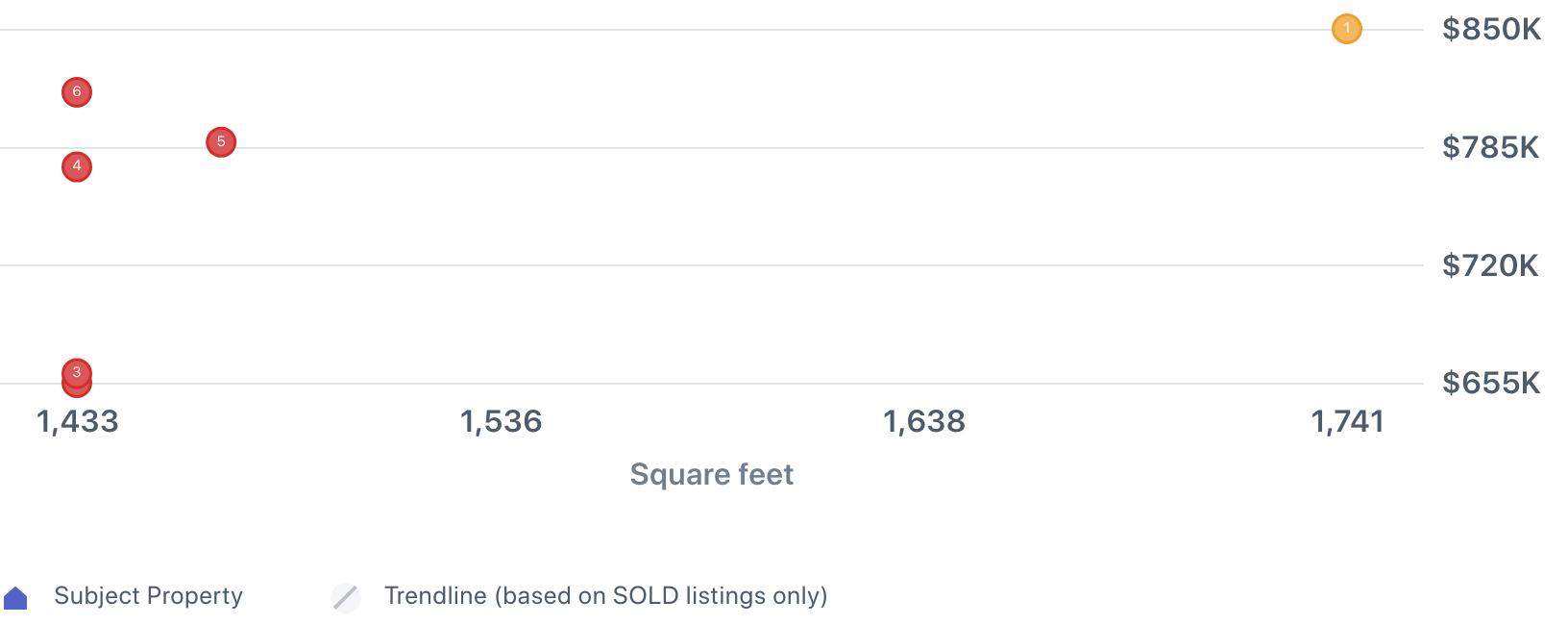This screenshot has width=1568, height=625.
Task: Click the 1,536 square feet tick label
Action: [501, 421]
